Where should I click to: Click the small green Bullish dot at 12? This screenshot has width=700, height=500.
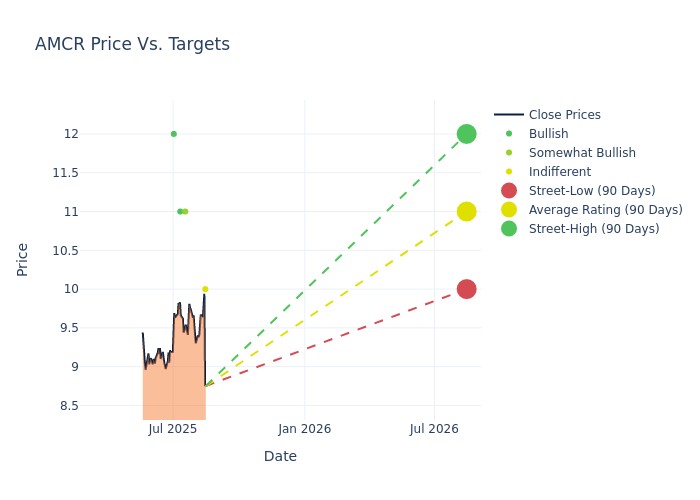(173, 134)
